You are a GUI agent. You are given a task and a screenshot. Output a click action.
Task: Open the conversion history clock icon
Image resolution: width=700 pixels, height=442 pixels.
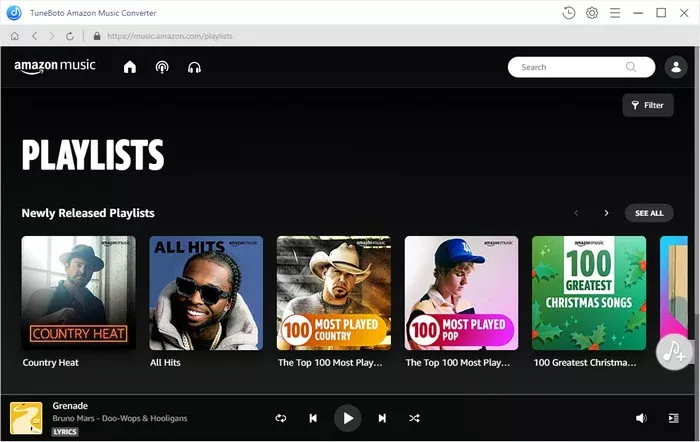569,13
